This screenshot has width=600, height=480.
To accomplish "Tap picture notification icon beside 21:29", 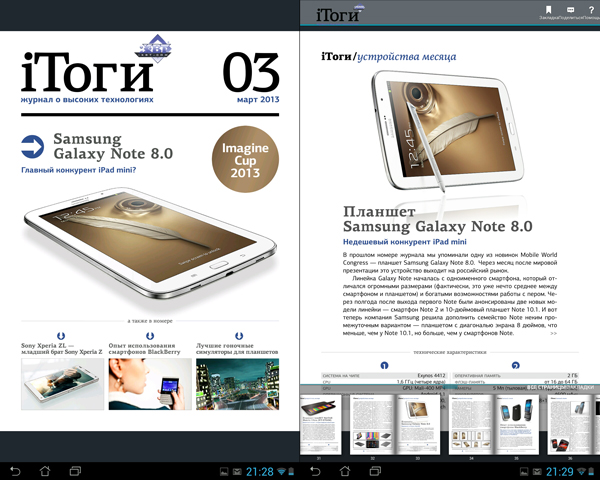I will (524, 472).
